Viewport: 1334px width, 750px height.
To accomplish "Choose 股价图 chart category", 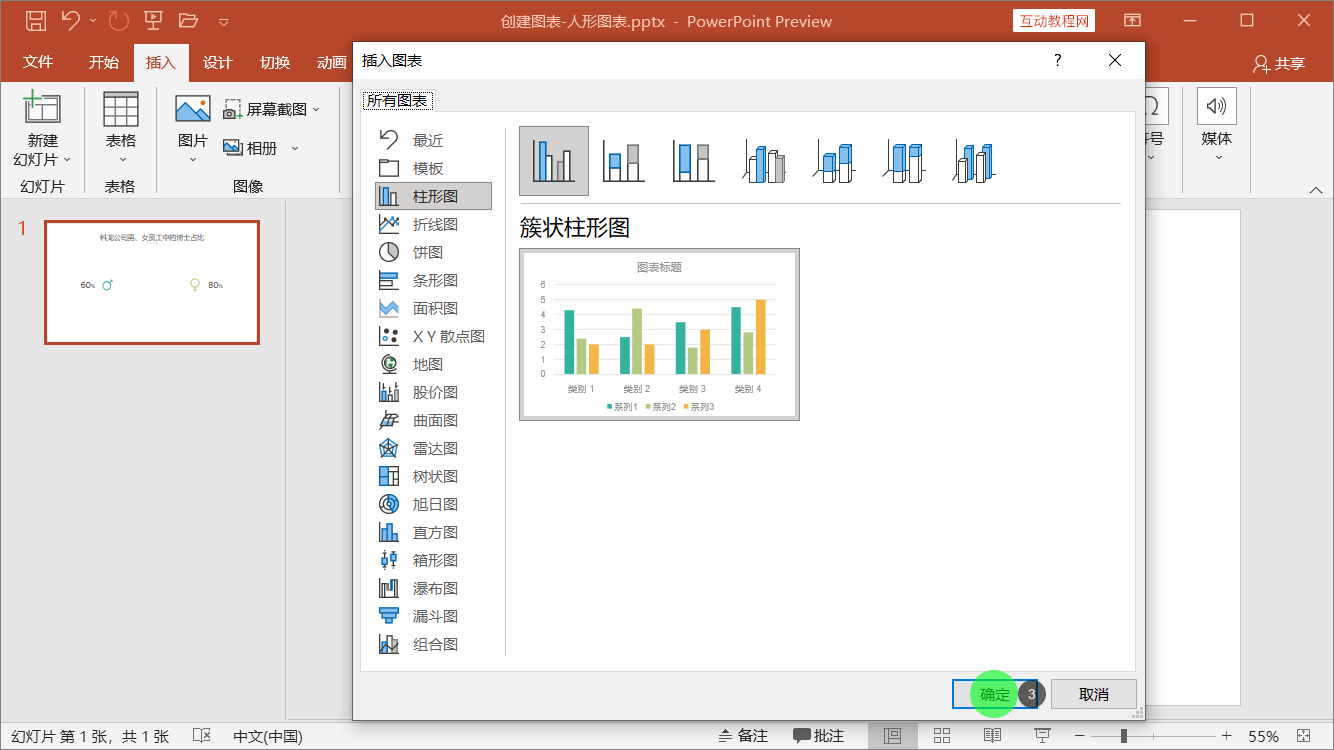I will (x=433, y=392).
